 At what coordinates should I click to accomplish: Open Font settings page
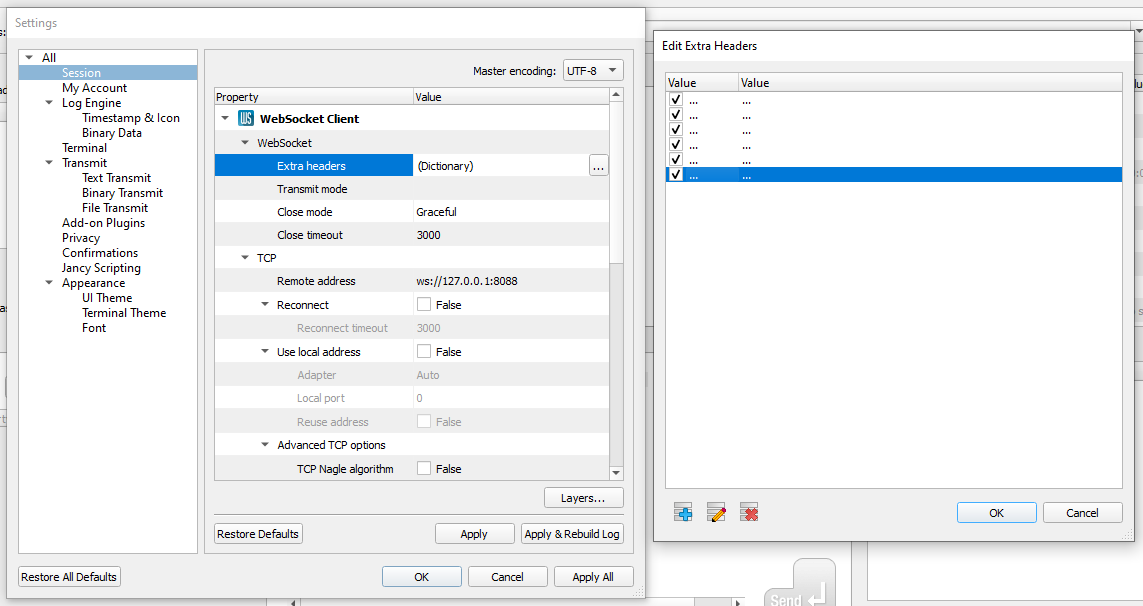coord(94,328)
